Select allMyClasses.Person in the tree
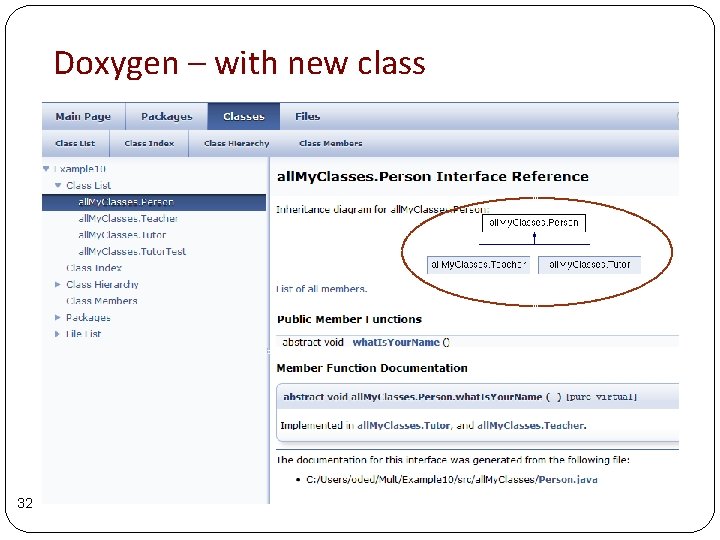This screenshot has width=720, height=540. pos(154,202)
